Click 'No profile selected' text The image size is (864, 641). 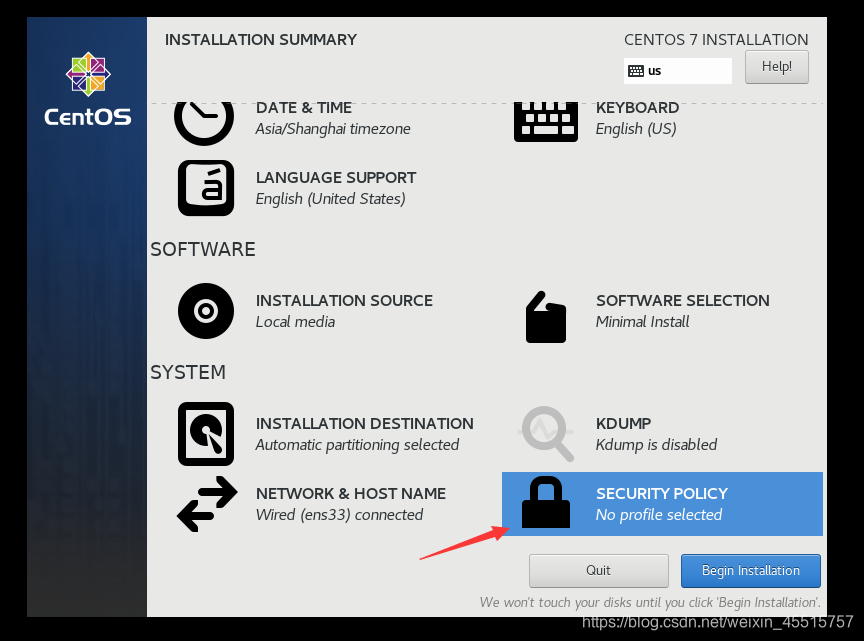(658, 515)
